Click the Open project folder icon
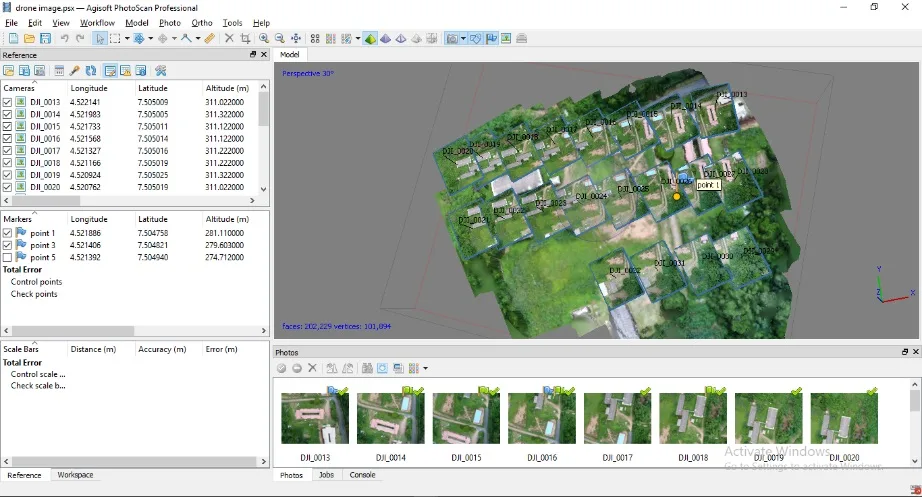922x497 pixels. click(29, 38)
